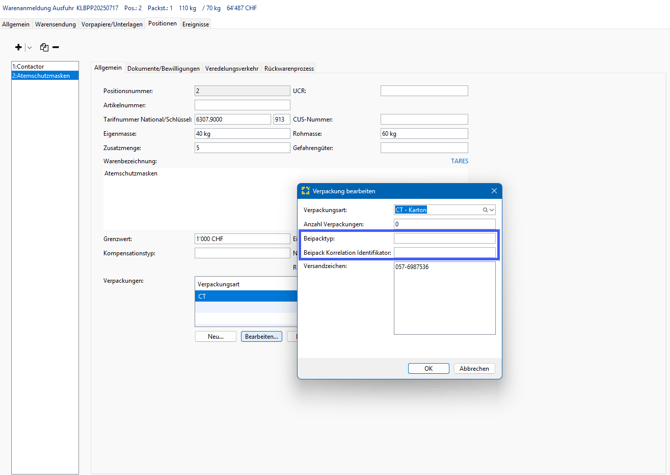Select position 2:Atemschutzmasken in the list
670x475 pixels.
pos(45,76)
